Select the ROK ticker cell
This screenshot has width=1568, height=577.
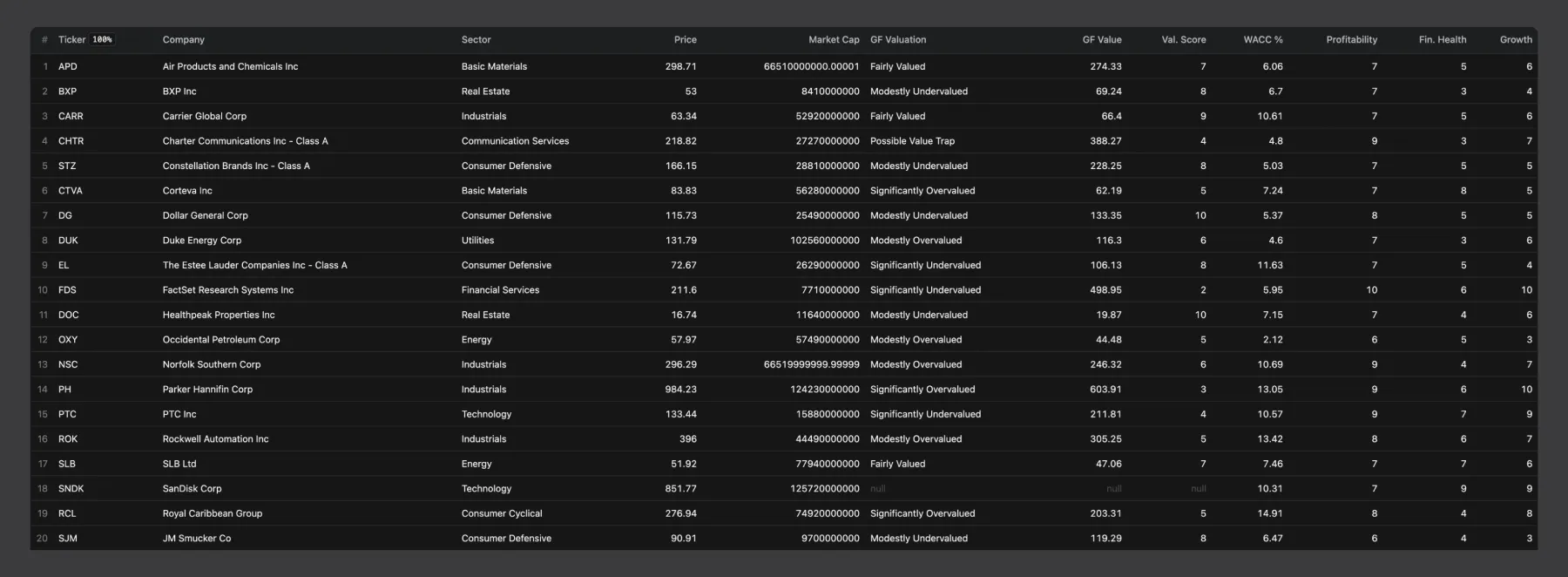coord(68,439)
